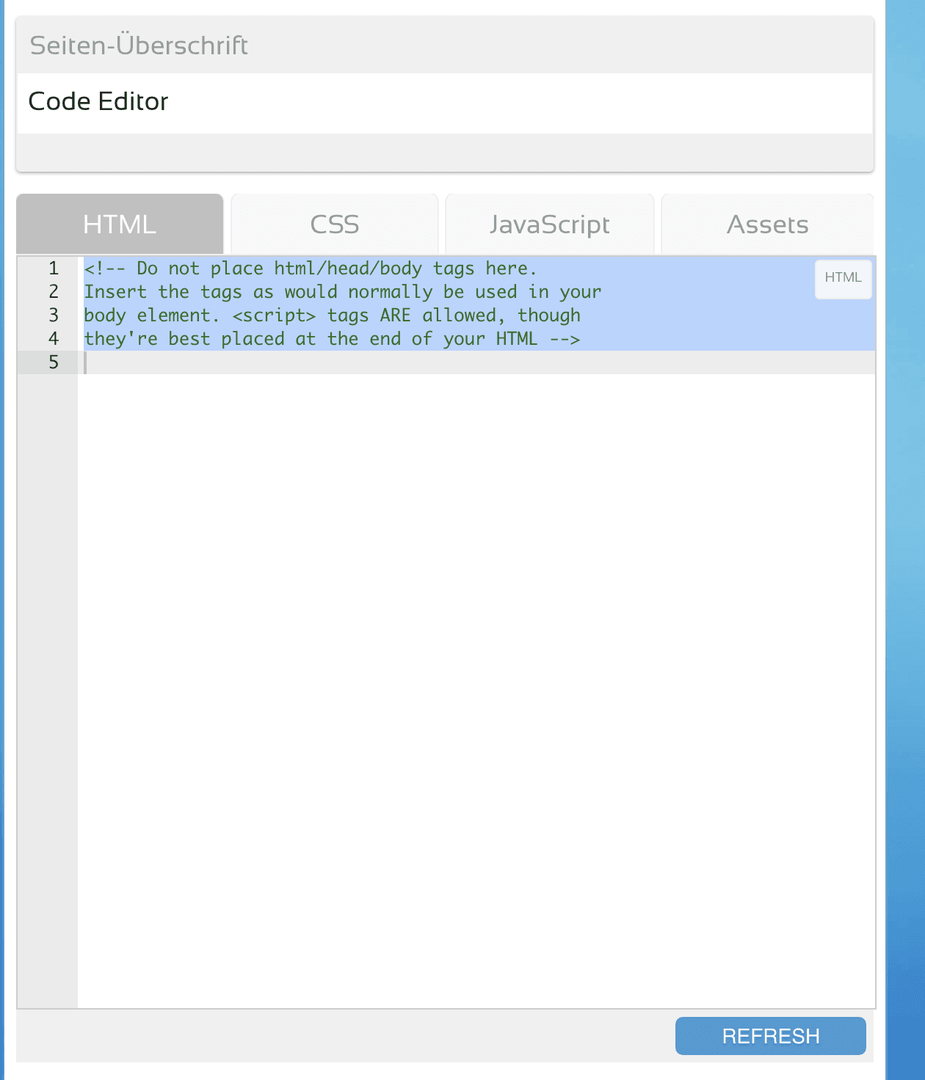925x1080 pixels.
Task: Click the HTML language badge in editor
Action: tap(843, 278)
